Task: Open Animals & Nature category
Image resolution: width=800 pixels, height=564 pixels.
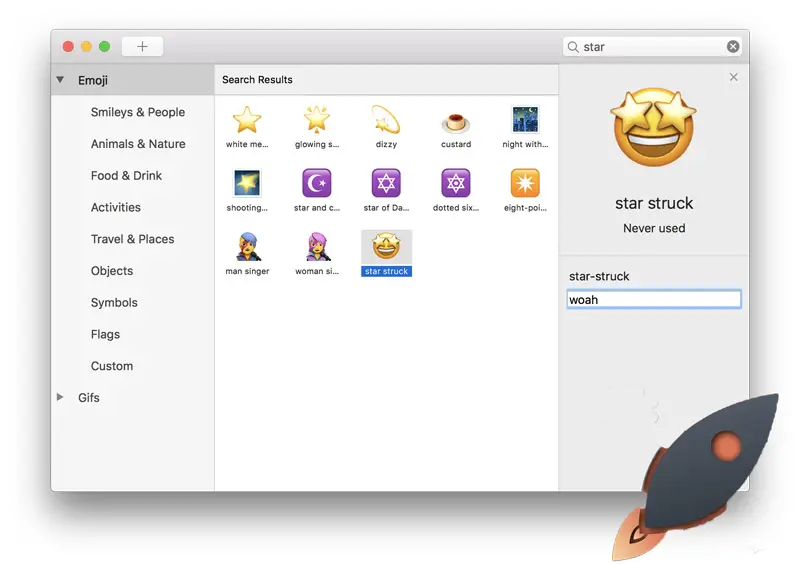Action: coord(138,144)
